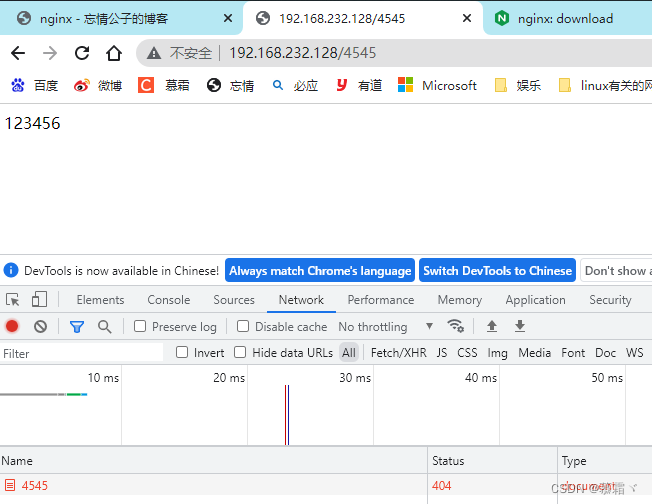Open network search magnifier icon
Screen dimensions: 652x504
point(104,327)
